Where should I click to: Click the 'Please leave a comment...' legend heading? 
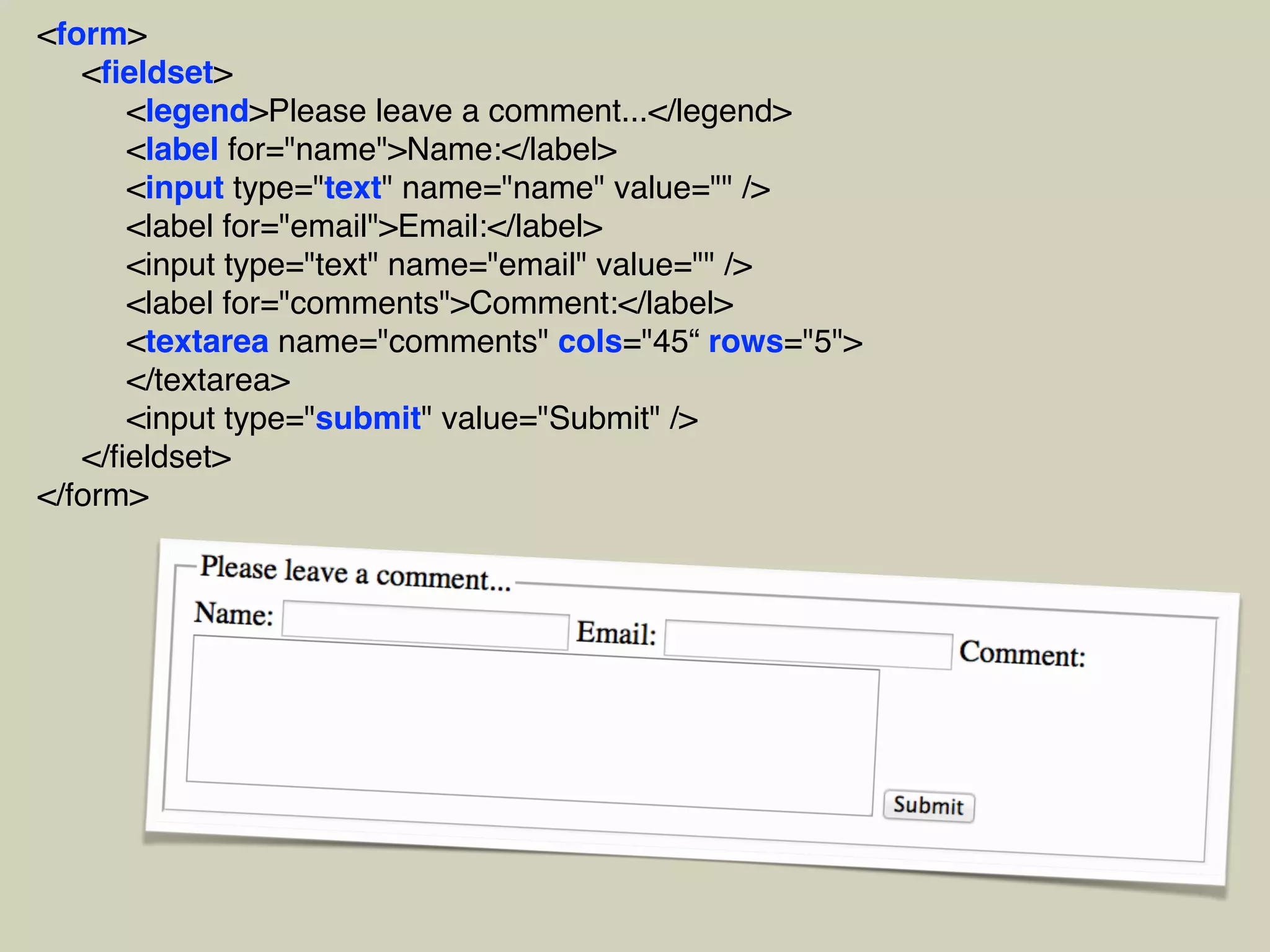pos(355,573)
